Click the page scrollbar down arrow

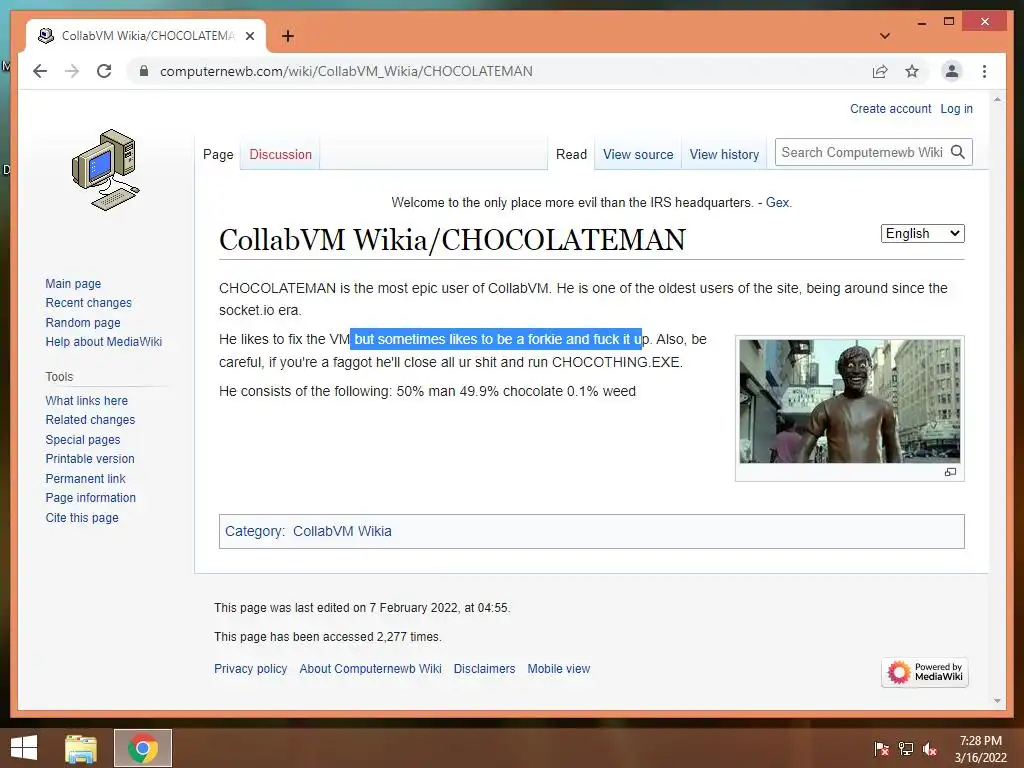click(997, 701)
